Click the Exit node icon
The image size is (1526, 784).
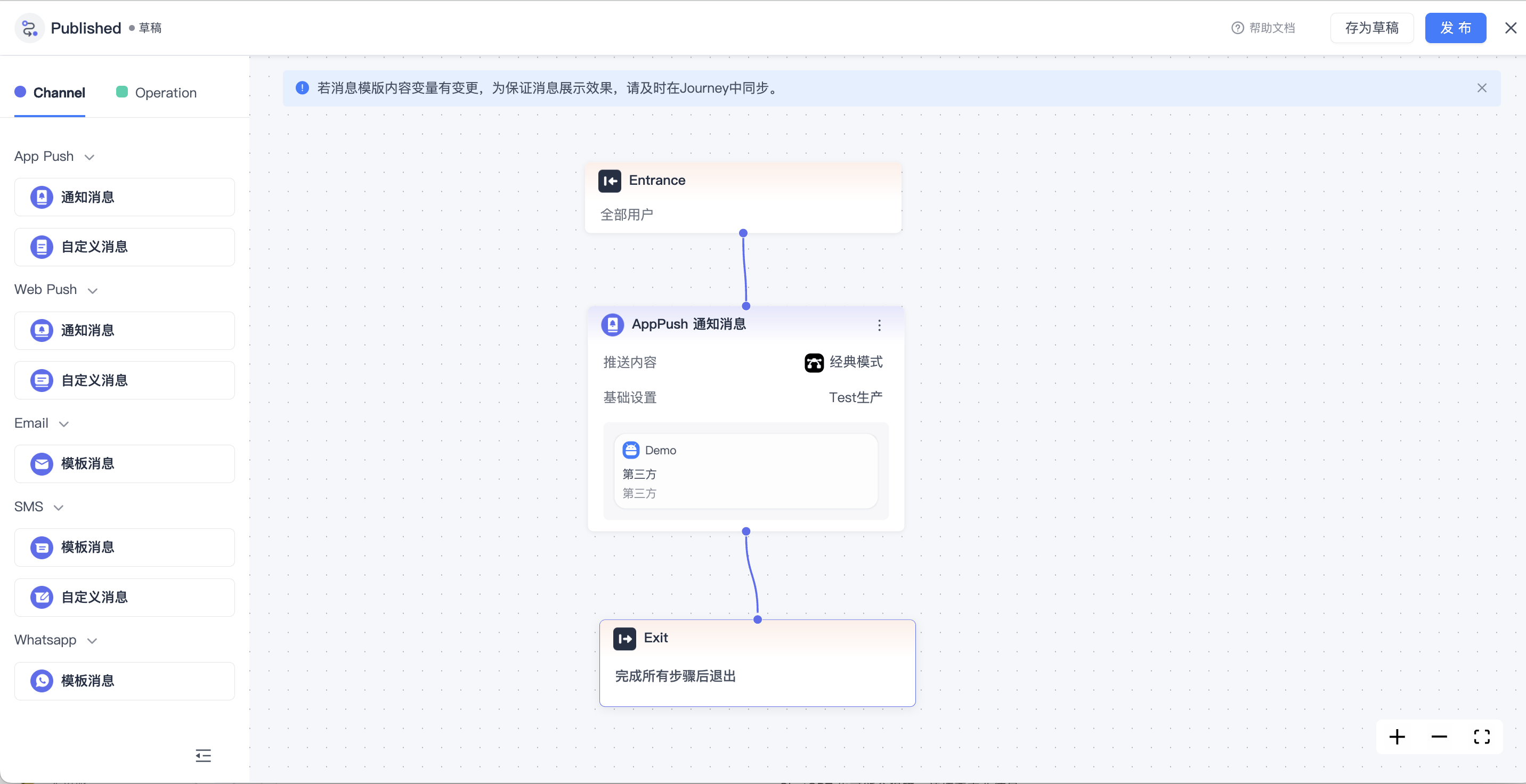pyautogui.click(x=624, y=639)
